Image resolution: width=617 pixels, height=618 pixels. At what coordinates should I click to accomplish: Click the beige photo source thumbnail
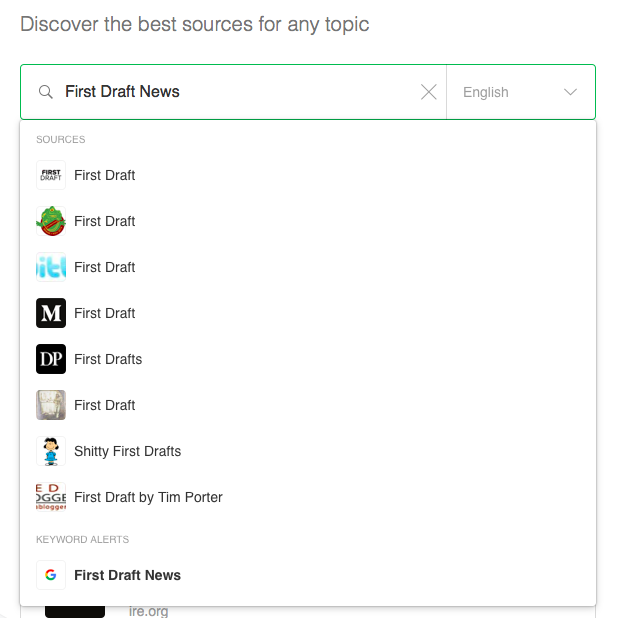(51, 405)
